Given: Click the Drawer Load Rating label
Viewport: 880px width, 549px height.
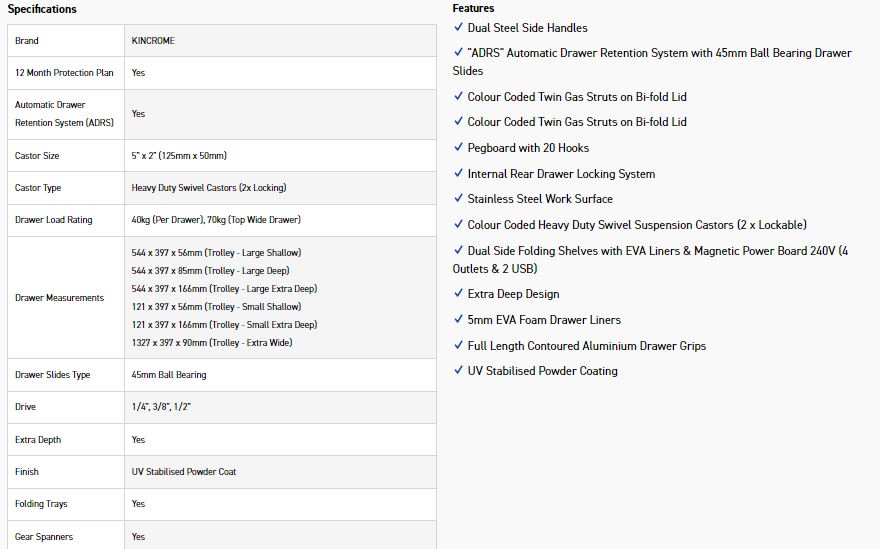Looking at the screenshot, I should [54, 220].
